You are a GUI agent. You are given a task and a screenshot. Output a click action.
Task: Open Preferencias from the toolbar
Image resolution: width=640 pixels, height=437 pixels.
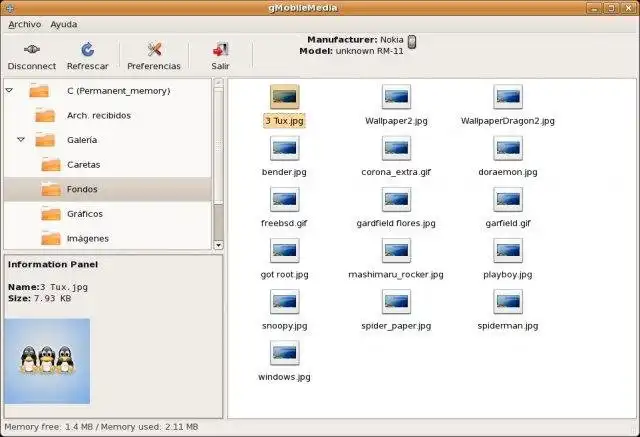tap(154, 50)
